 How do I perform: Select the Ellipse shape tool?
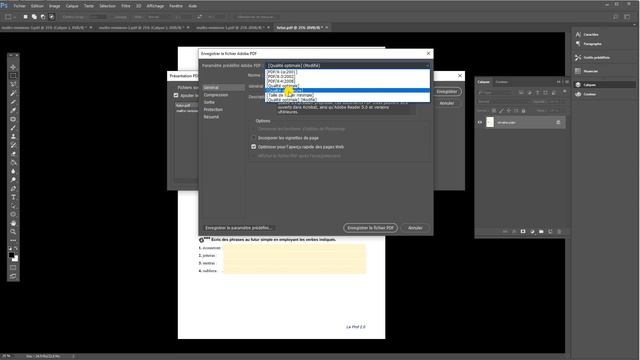click(x=13, y=214)
